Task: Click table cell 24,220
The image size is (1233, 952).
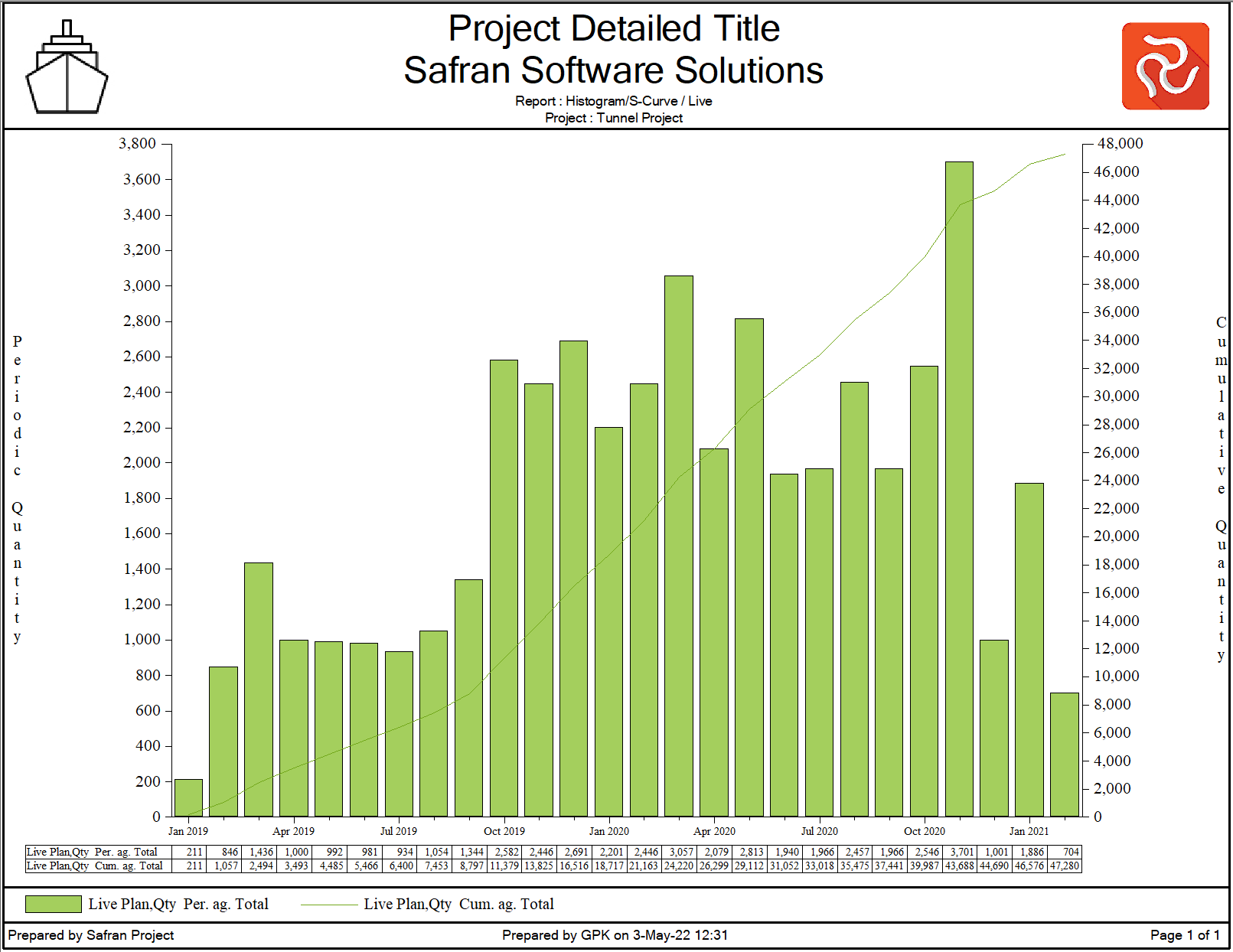Action: pyautogui.click(x=679, y=866)
